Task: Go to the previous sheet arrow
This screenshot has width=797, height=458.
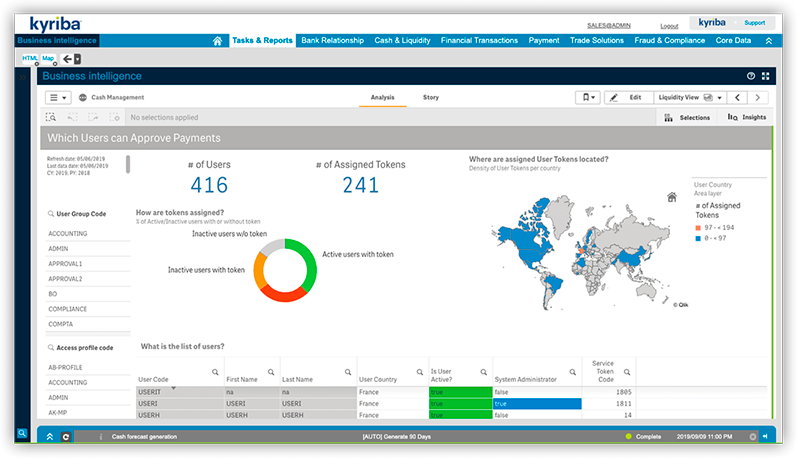Action: coord(738,98)
